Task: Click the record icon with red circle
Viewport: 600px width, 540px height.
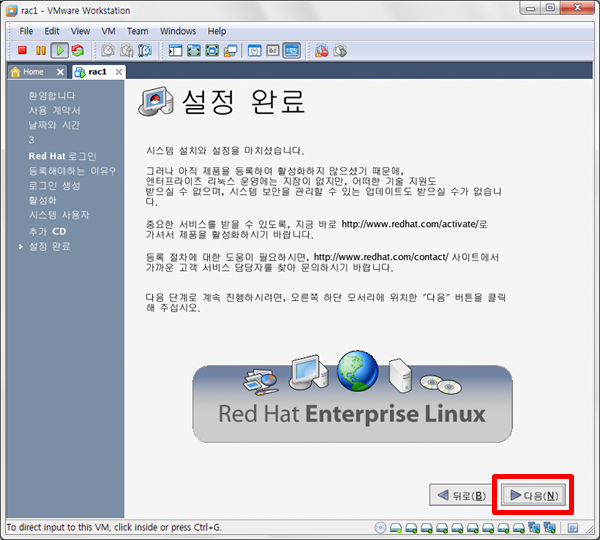Action: click(322, 51)
